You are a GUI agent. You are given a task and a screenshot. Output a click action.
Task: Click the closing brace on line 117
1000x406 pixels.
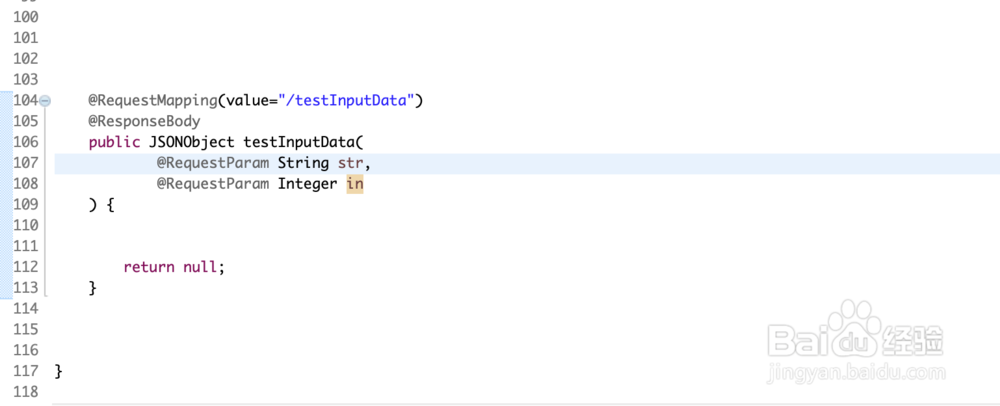[x=58, y=371]
